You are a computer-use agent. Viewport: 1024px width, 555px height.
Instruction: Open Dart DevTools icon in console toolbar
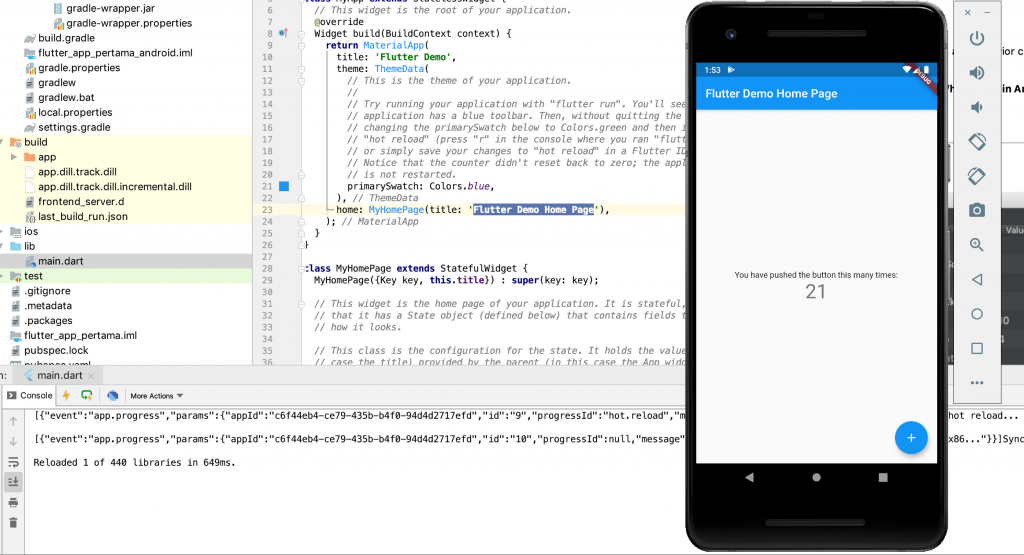click(x=113, y=395)
